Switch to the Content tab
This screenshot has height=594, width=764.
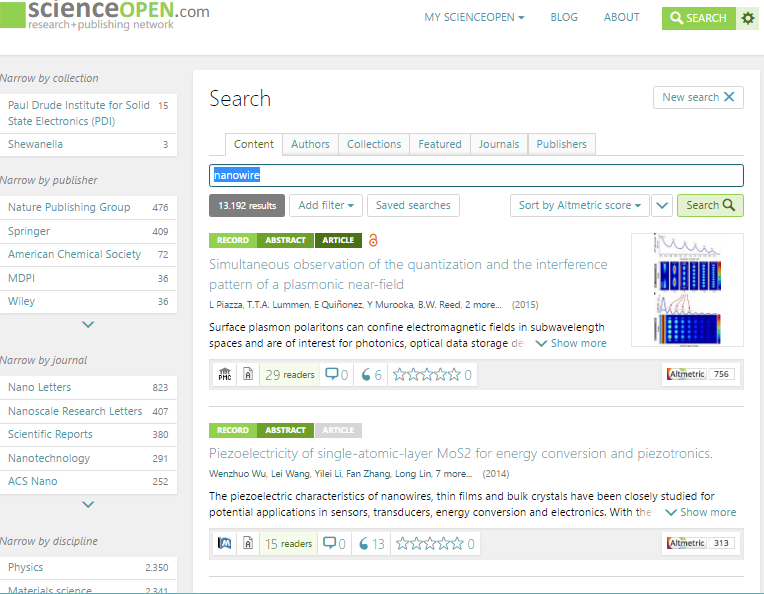point(253,144)
